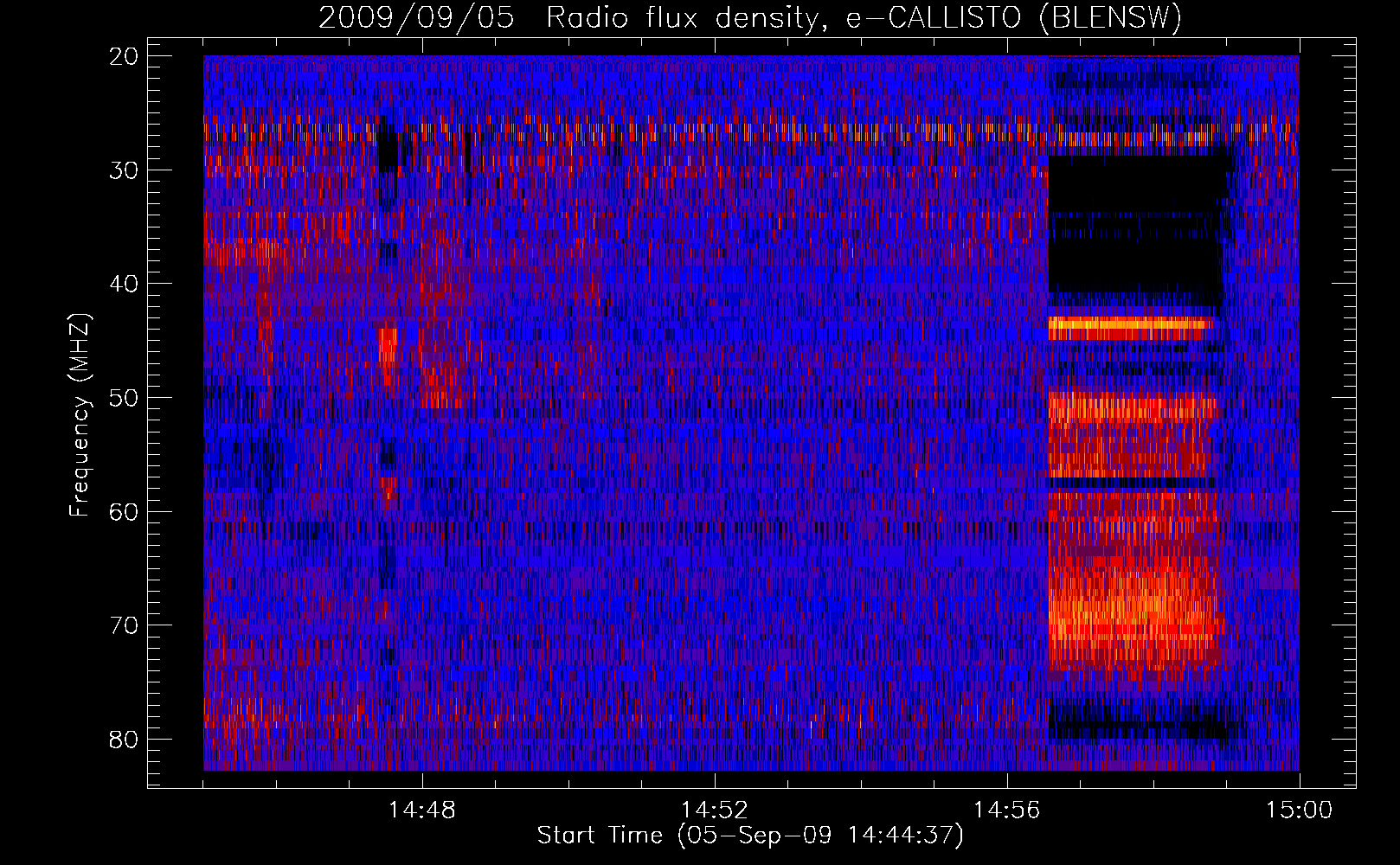Click the date "2009/09/05" in the title
Image resolution: width=1400 pixels, height=865 pixels.
click(x=416, y=18)
